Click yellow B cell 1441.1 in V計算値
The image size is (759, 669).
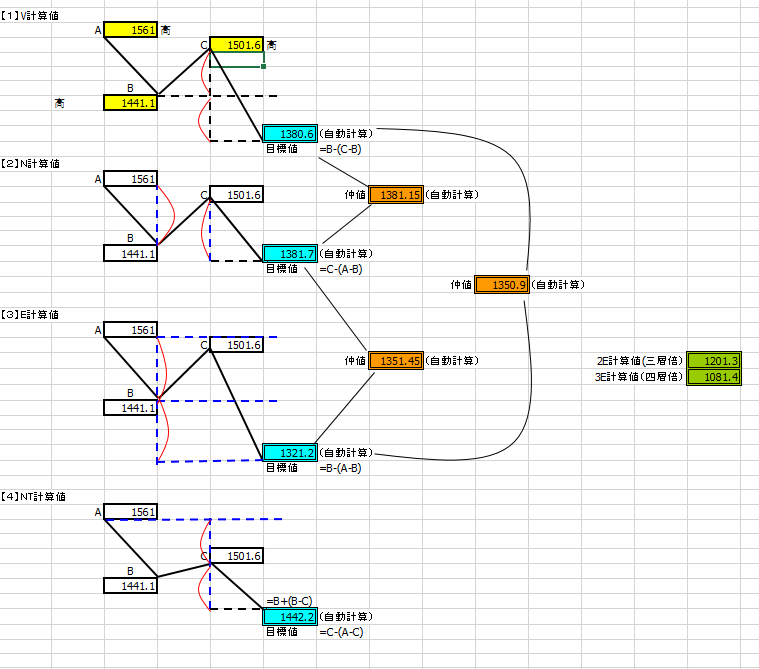[130, 102]
